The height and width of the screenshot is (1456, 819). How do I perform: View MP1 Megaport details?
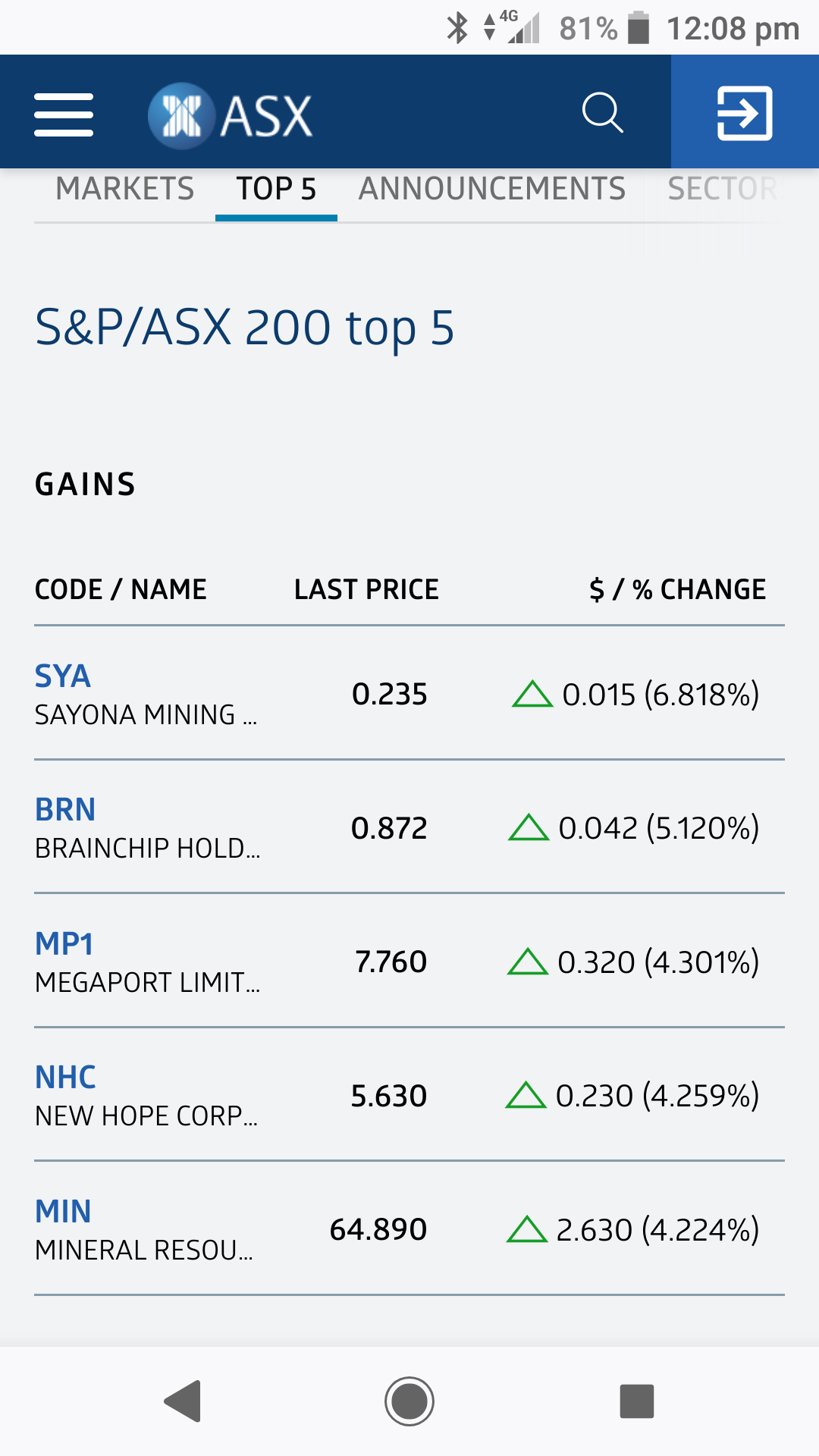tap(64, 943)
